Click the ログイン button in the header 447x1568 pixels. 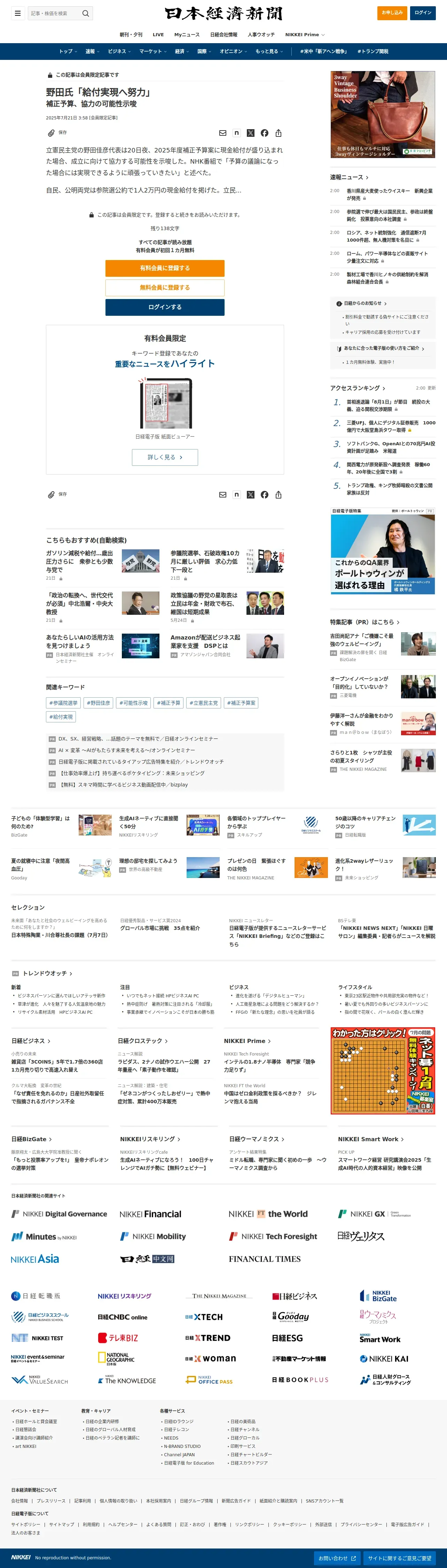(x=423, y=13)
